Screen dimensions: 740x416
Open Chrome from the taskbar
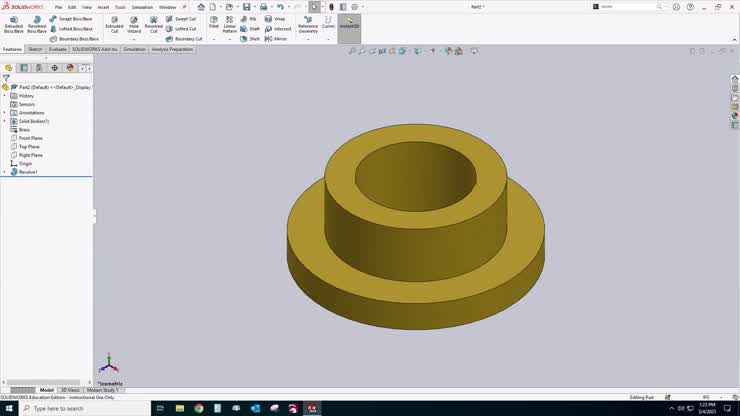point(199,408)
